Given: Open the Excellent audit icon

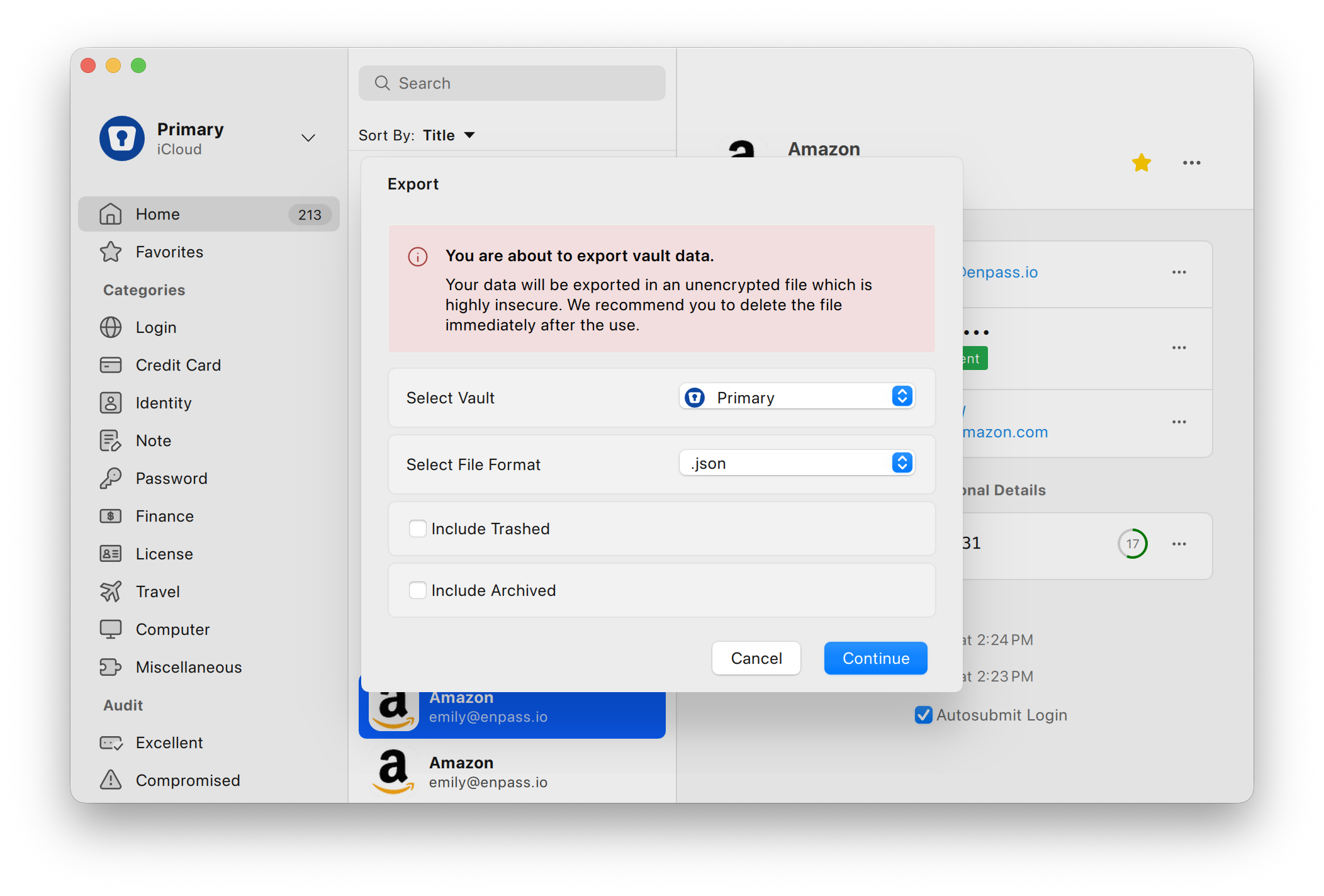Looking at the screenshot, I should click(111, 742).
